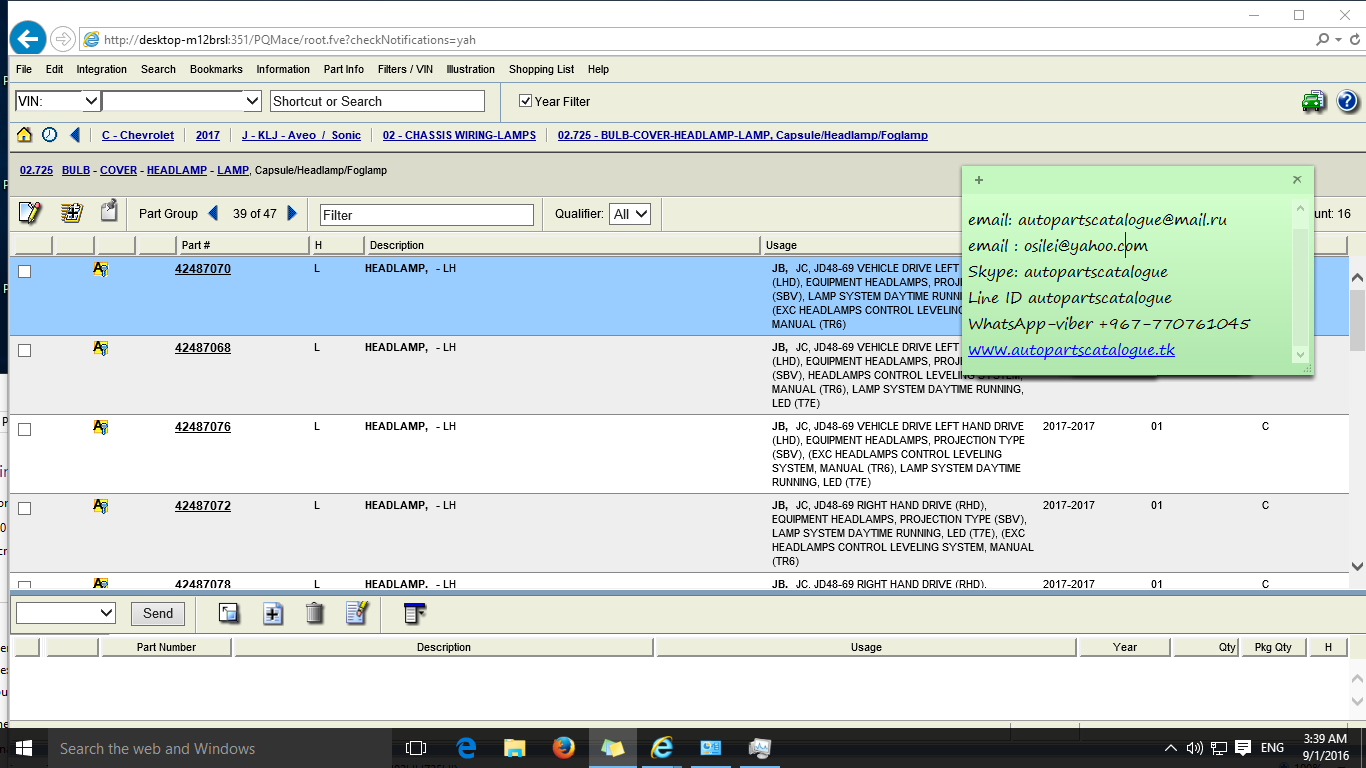
Task: Close the green sticky note
Action: tap(1297, 180)
